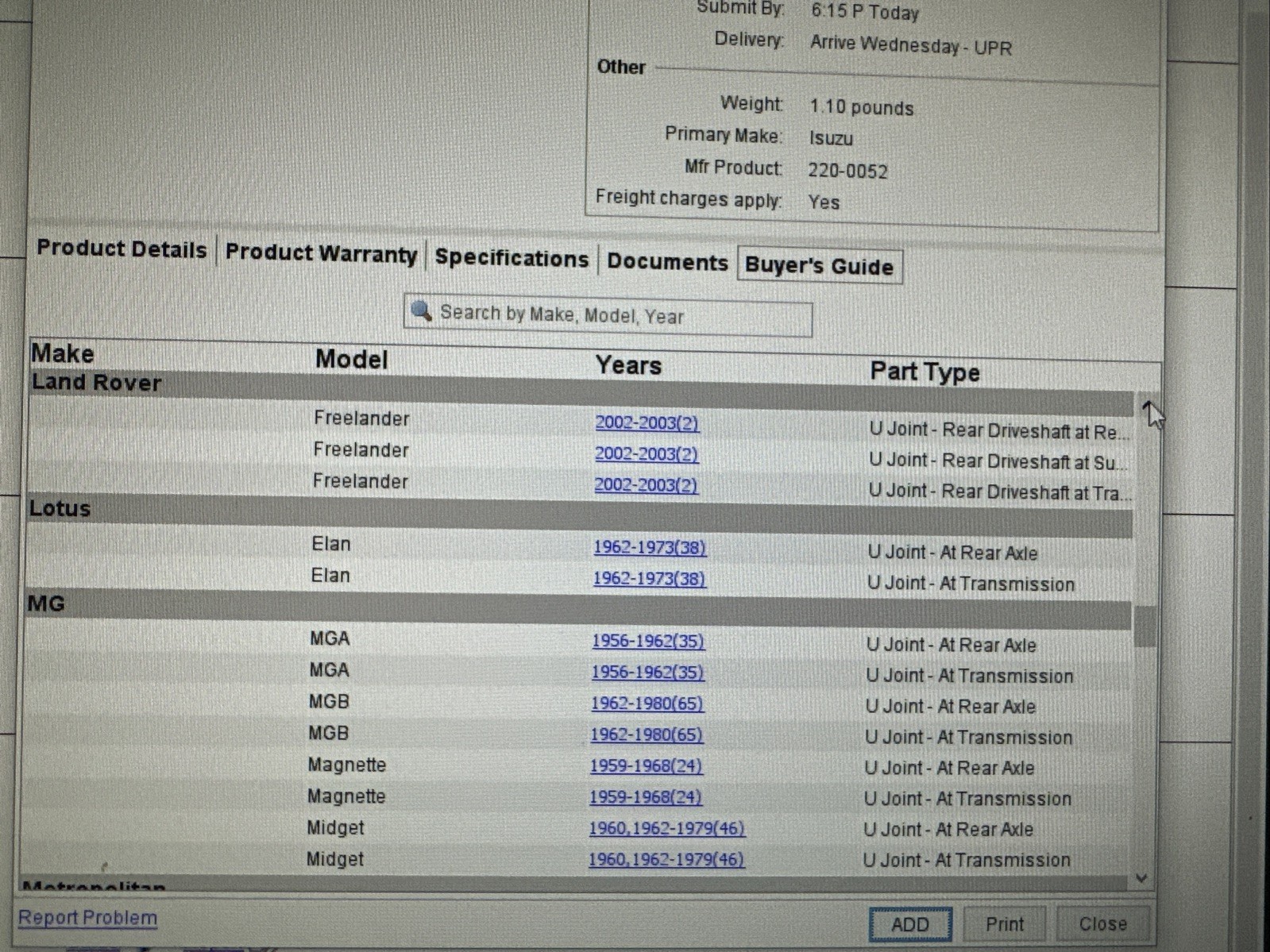The width and height of the screenshot is (1270, 952).
Task: Open MGA 1956-1962(35) link for At Transmission
Action: click(647, 673)
